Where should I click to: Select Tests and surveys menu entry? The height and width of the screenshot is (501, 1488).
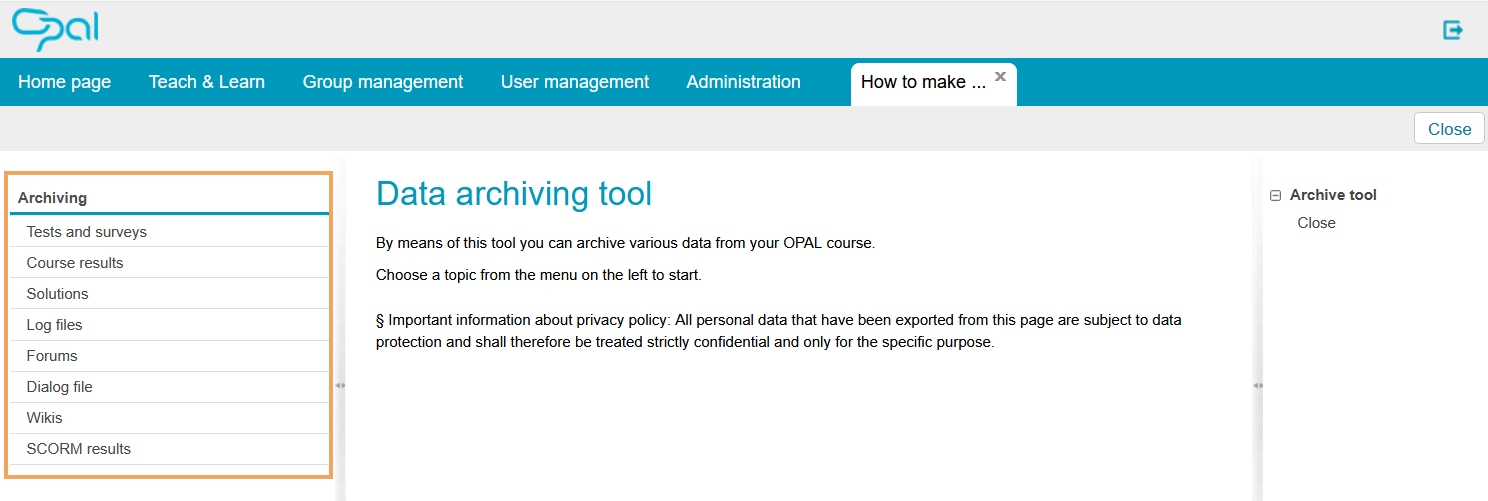[87, 232]
